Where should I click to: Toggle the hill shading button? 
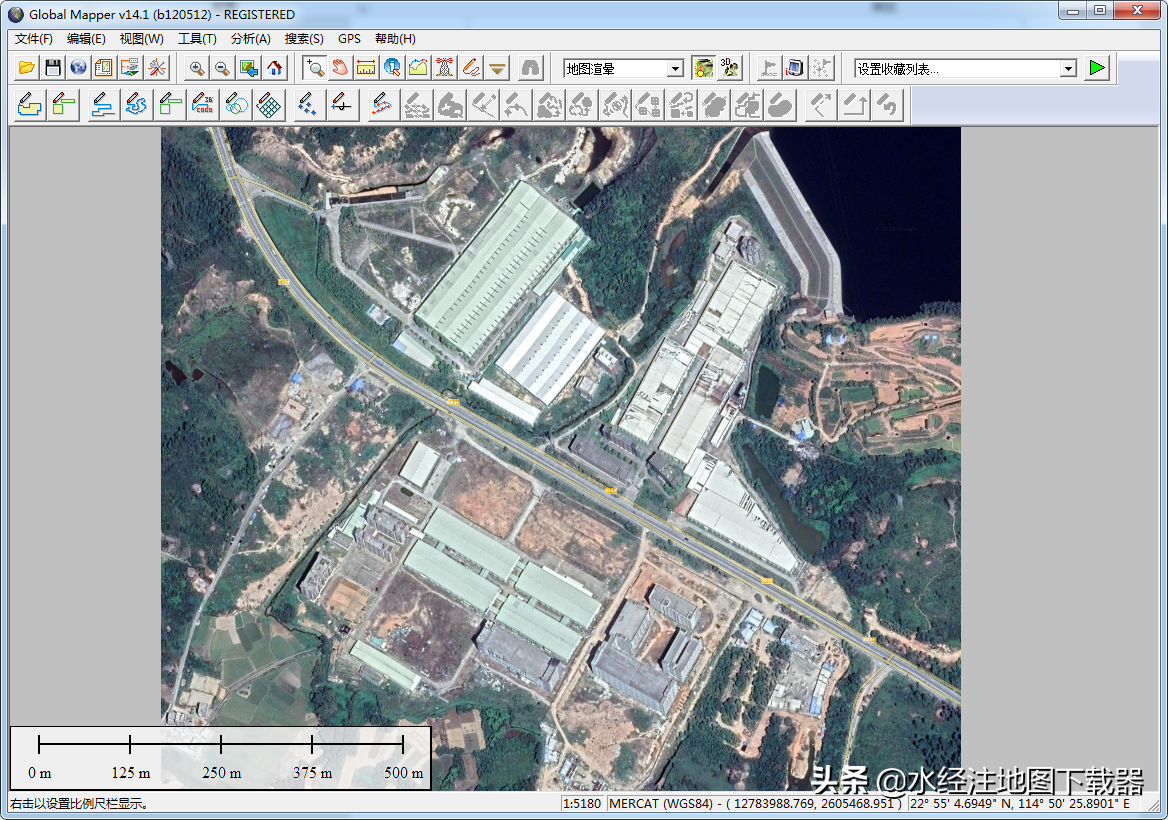click(x=704, y=68)
